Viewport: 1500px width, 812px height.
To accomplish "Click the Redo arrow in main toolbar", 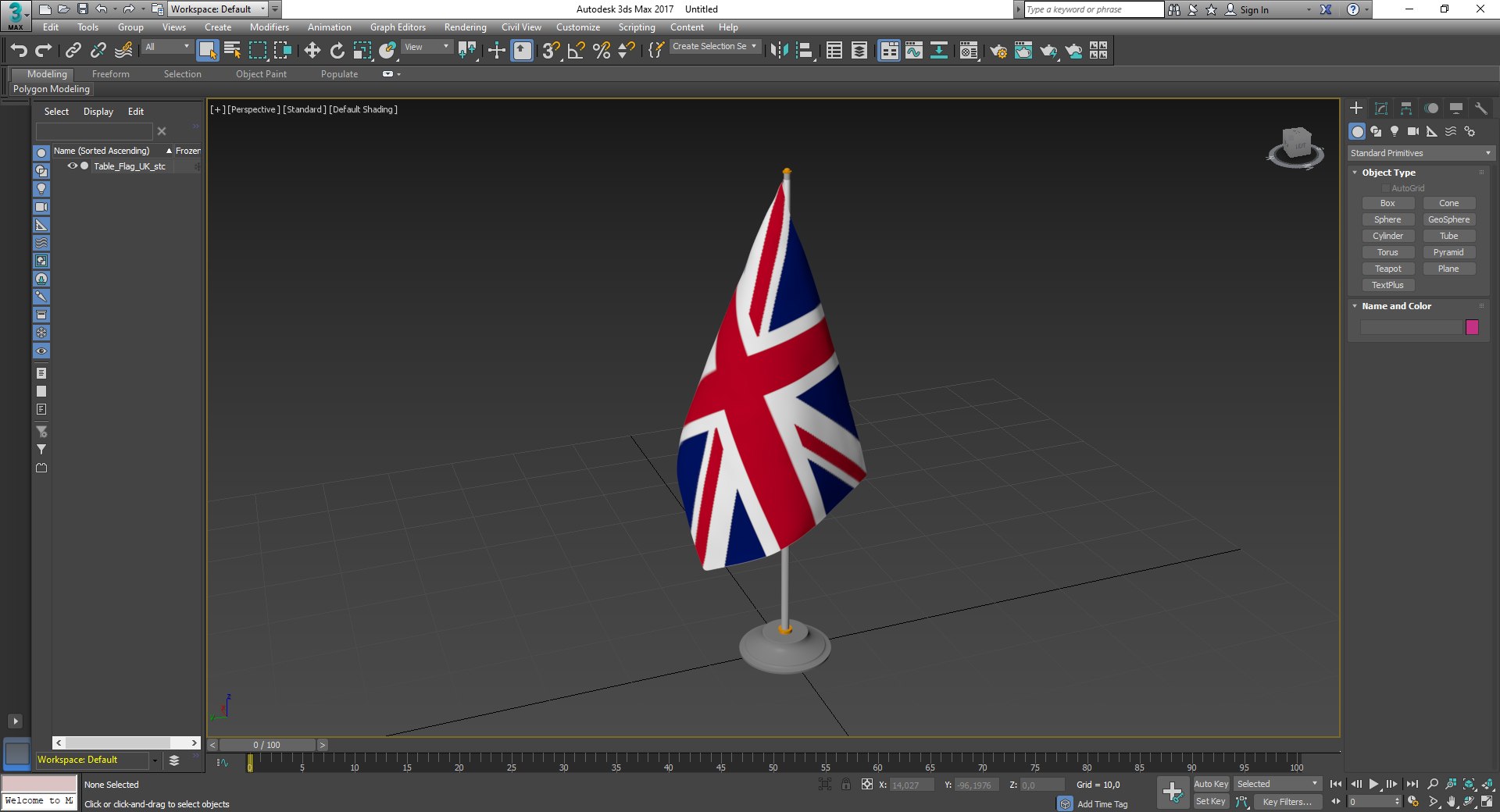I will [44, 51].
